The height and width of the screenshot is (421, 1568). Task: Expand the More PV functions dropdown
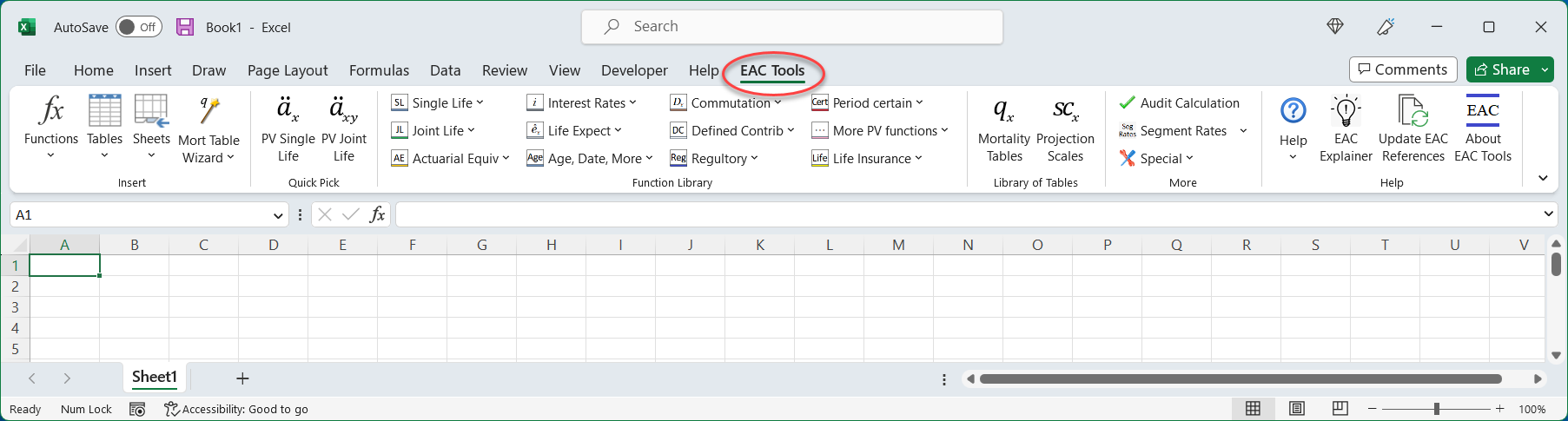[x=880, y=130]
